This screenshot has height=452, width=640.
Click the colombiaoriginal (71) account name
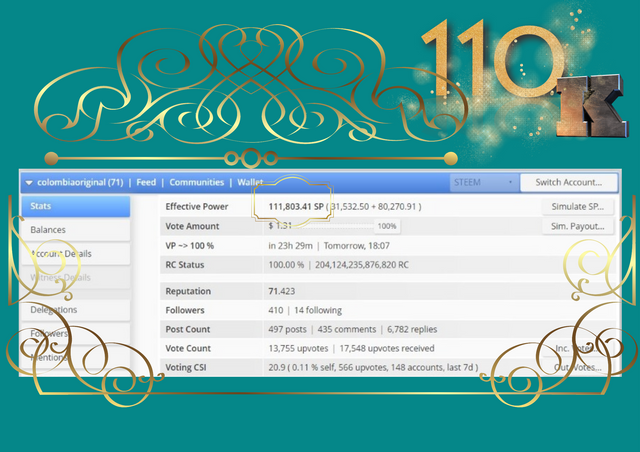[x=80, y=183]
